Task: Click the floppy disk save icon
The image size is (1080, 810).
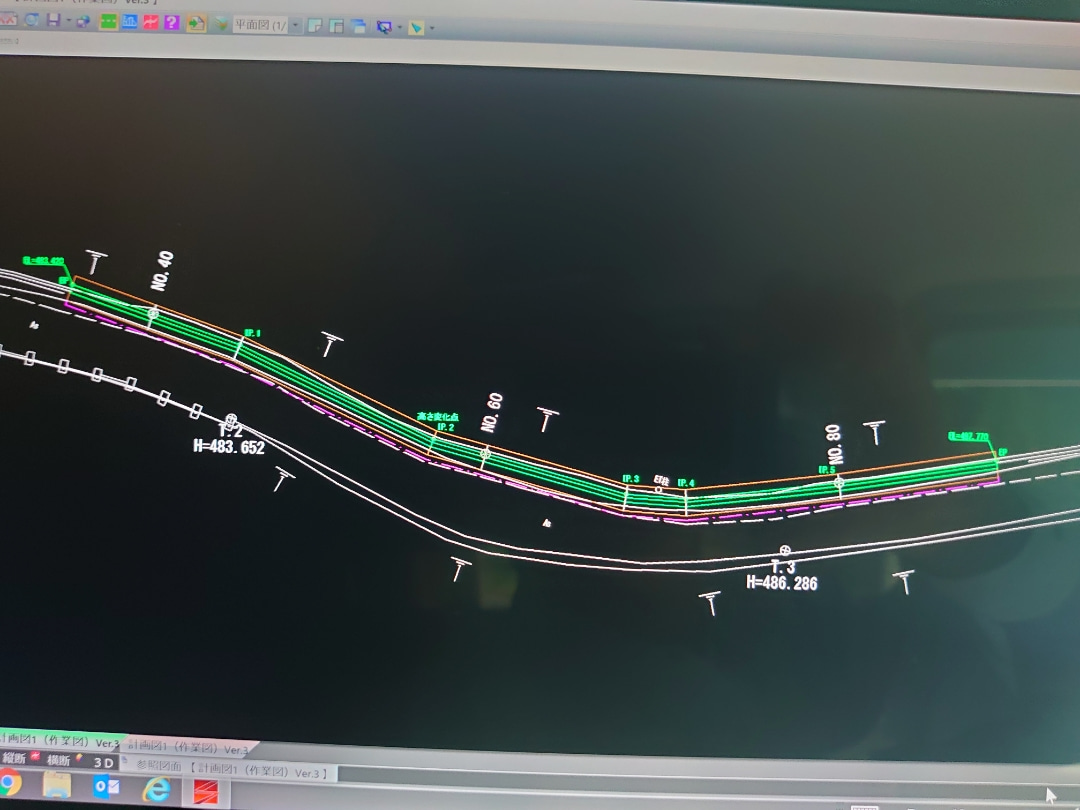Action: 54,21
